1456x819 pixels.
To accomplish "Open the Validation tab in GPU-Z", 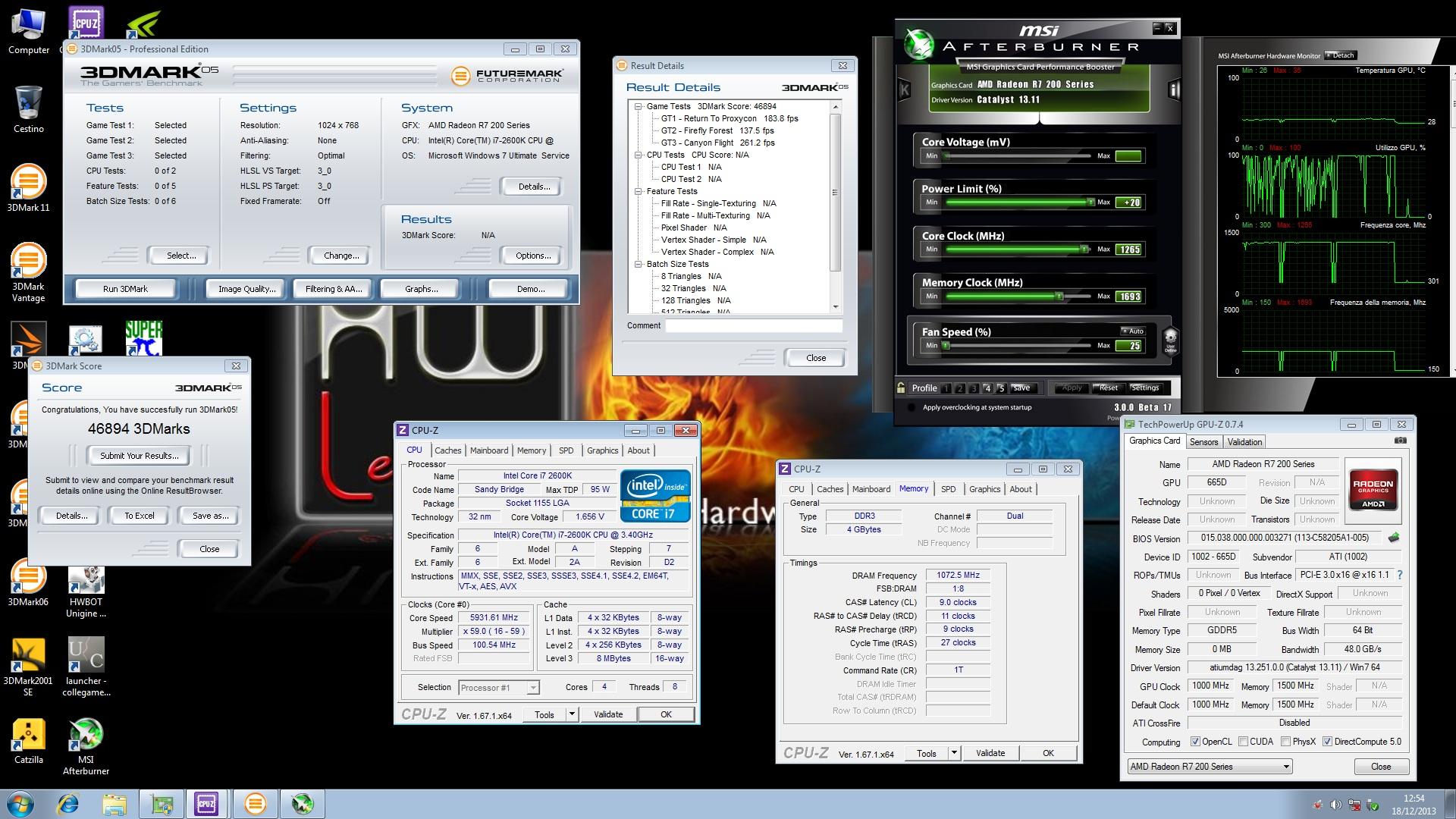I will (x=1244, y=442).
